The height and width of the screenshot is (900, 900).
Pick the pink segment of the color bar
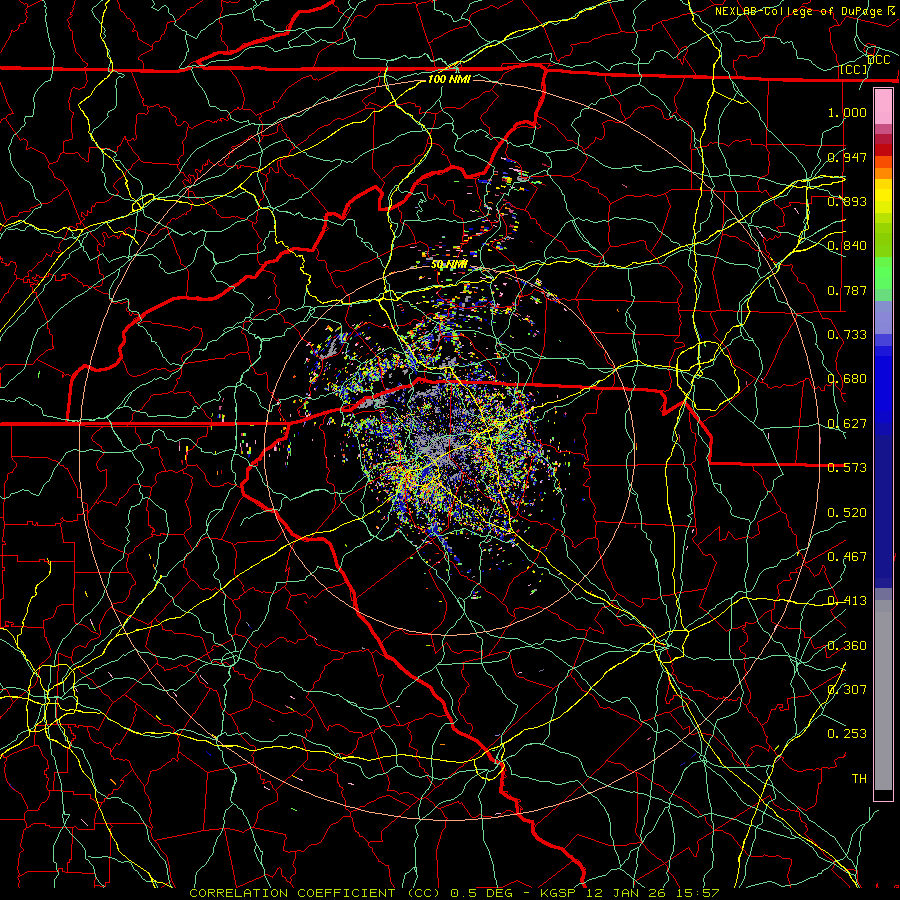(883, 107)
